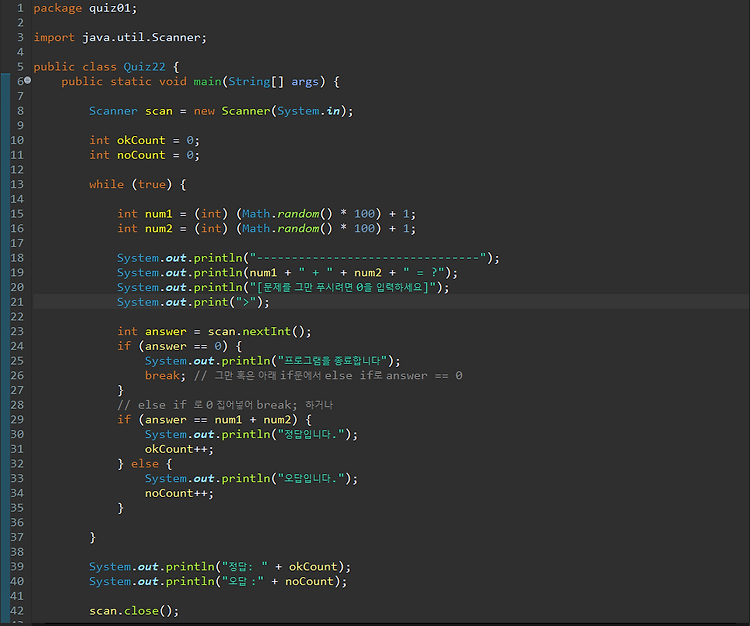Click the closing brace on line 35
Image resolution: width=750 pixels, height=626 pixels.
click(x=121, y=508)
